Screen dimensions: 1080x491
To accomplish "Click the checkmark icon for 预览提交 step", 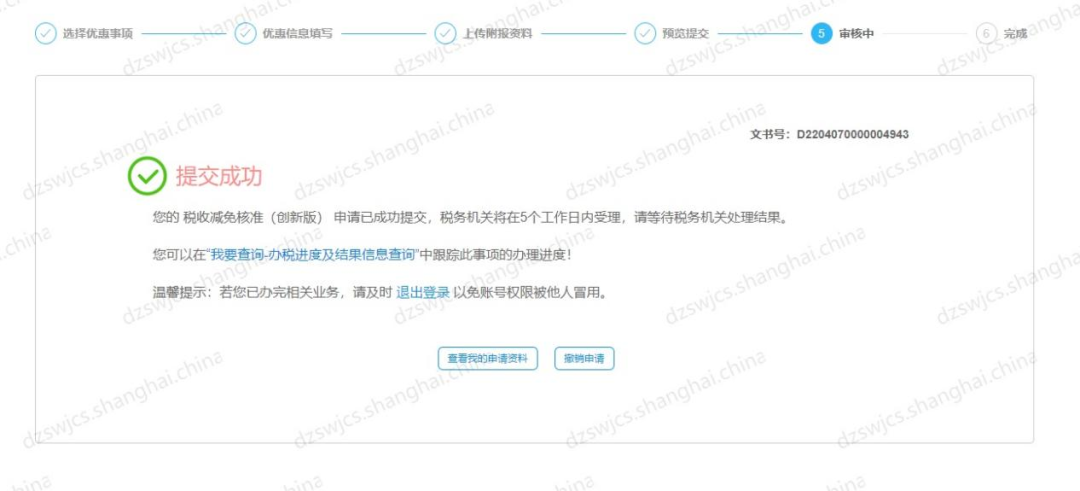I will point(645,33).
